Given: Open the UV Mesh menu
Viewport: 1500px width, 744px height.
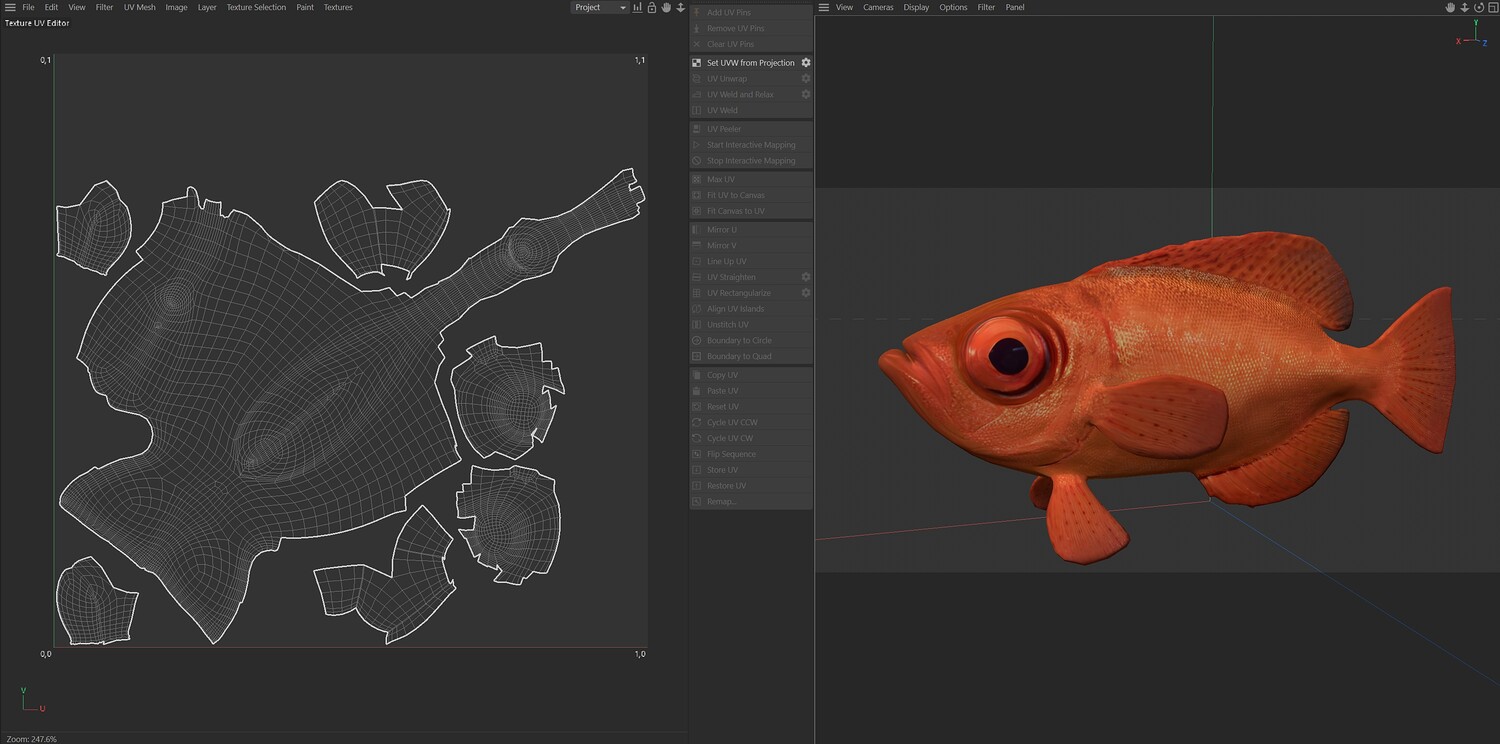Looking at the screenshot, I should tap(140, 7).
